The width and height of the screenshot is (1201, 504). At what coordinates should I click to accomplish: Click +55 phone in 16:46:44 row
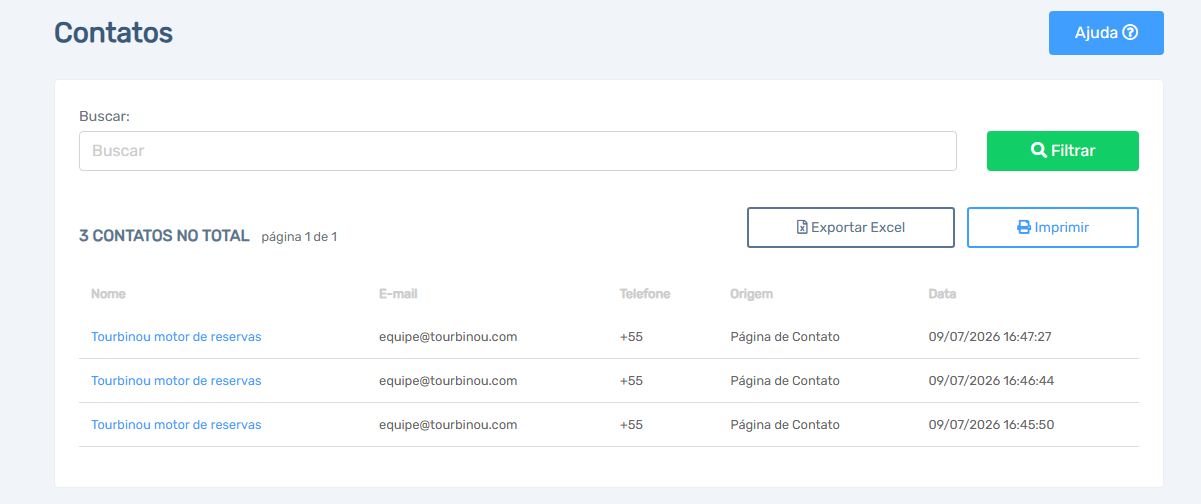pyautogui.click(x=631, y=381)
